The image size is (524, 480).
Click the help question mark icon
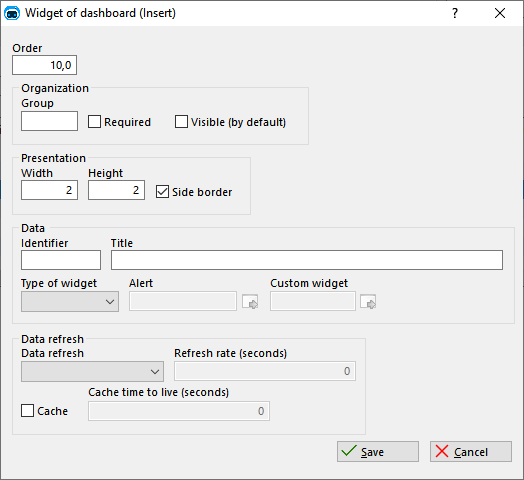point(454,13)
